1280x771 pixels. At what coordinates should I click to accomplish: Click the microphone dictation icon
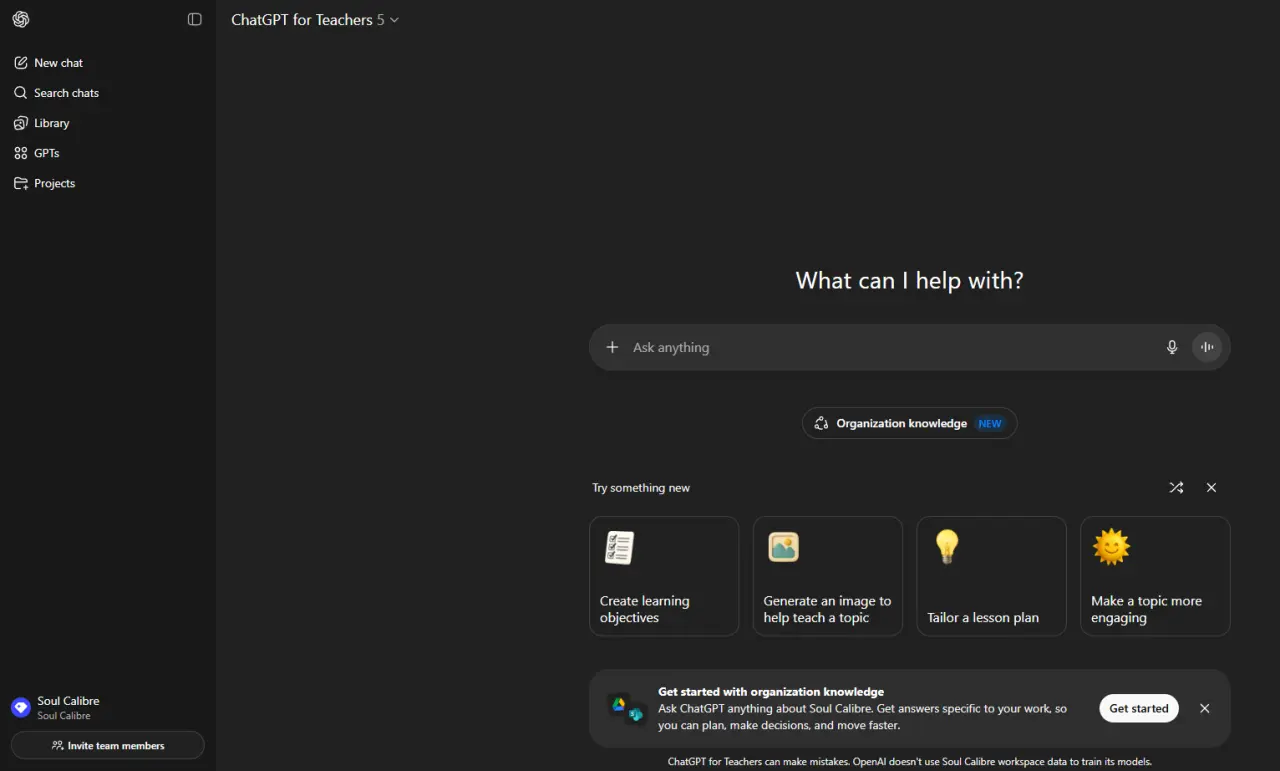coord(1172,347)
